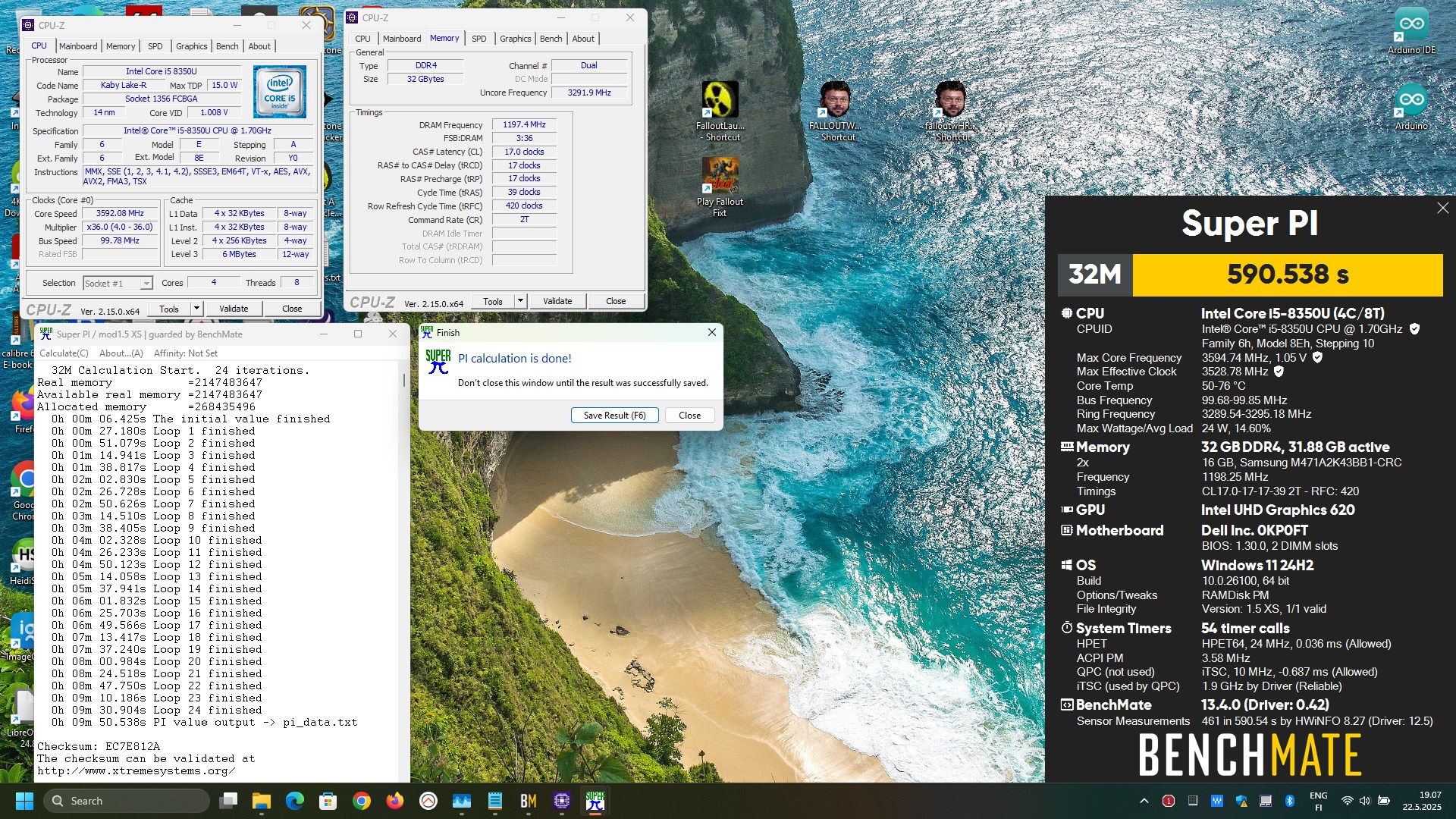Open Play Fallout Fixt desktop icon
This screenshot has width=1456, height=819.
(x=720, y=187)
